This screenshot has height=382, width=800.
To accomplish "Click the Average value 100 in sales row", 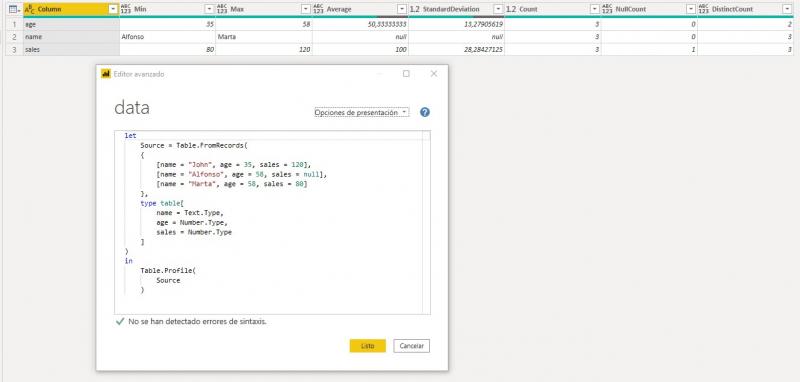I will coord(360,49).
